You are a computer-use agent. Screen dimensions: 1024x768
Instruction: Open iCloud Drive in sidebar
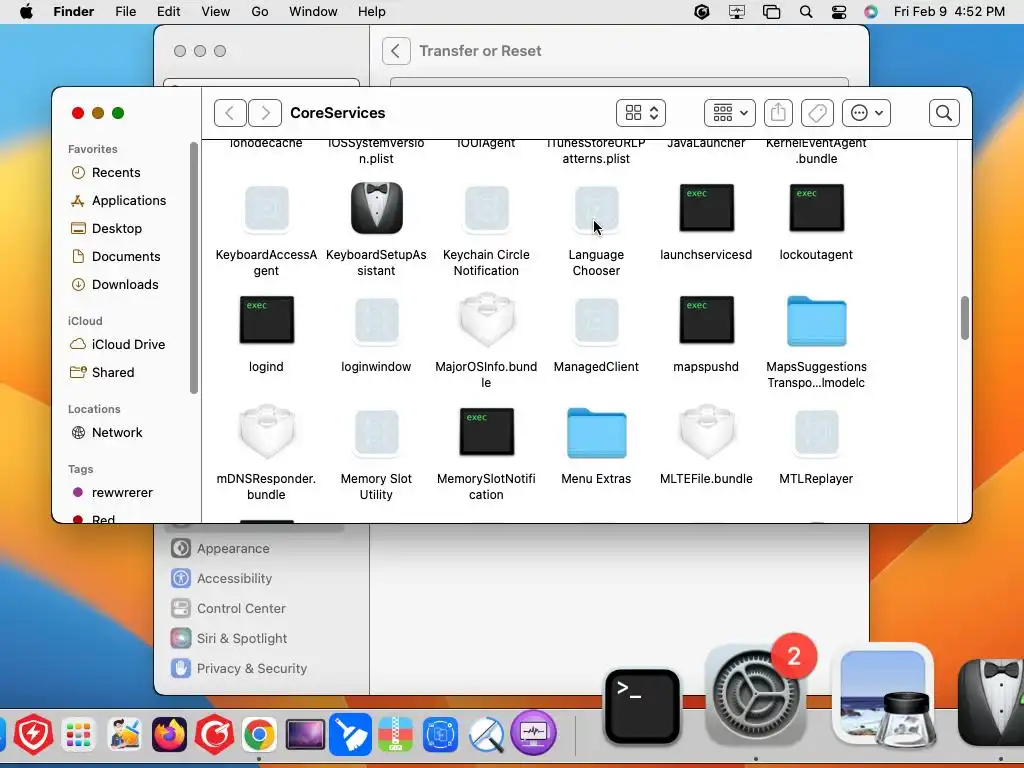coord(118,344)
